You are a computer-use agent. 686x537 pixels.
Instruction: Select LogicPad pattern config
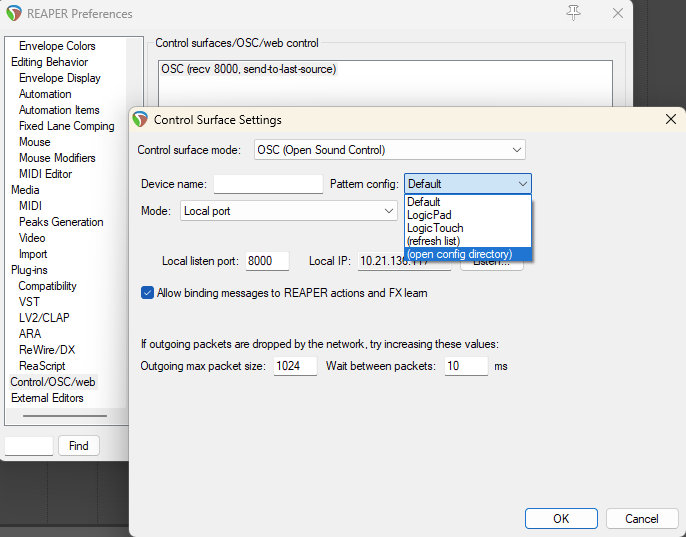pos(468,215)
